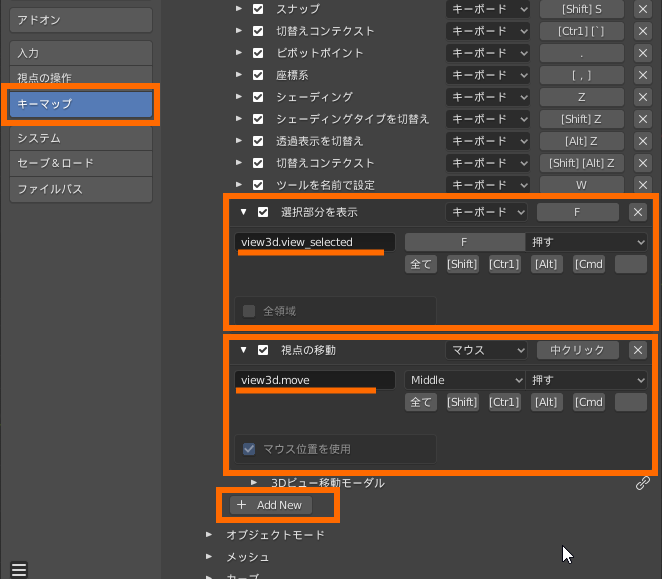Select the キーマップ preferences tab
Screen dimensions: 662x579
coord(81,104)
